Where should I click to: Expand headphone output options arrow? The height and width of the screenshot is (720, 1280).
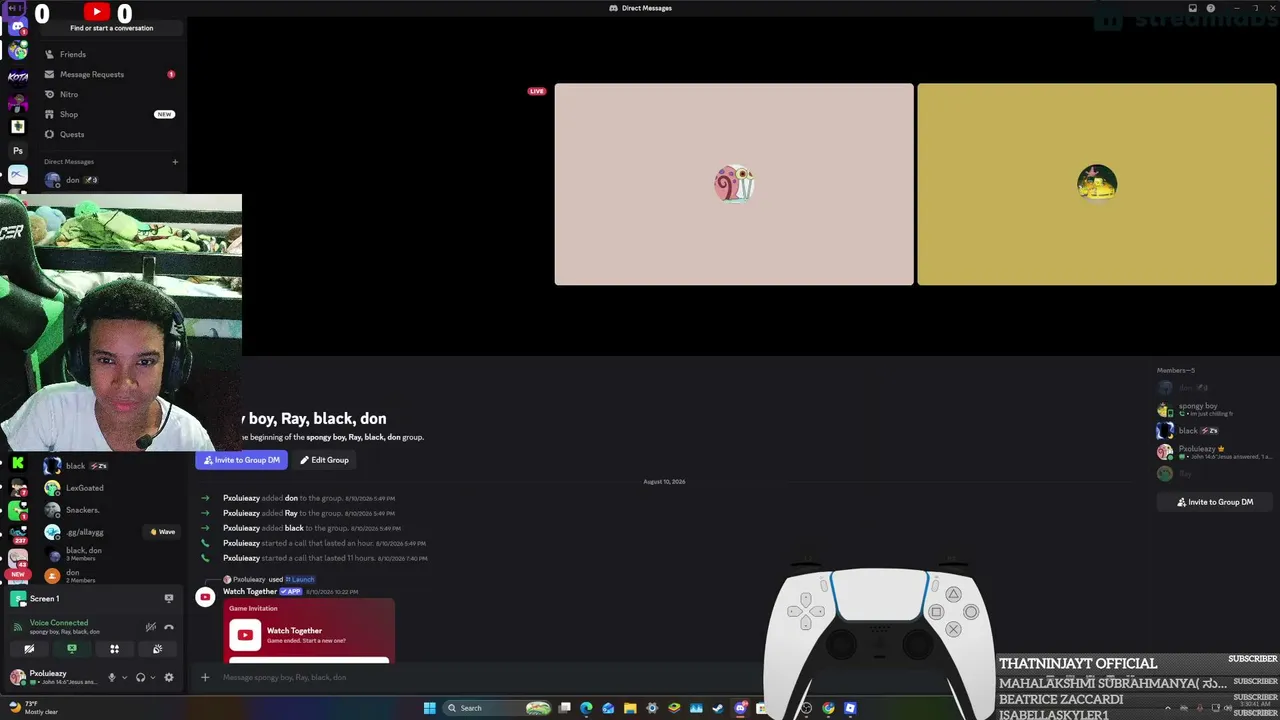153,677
